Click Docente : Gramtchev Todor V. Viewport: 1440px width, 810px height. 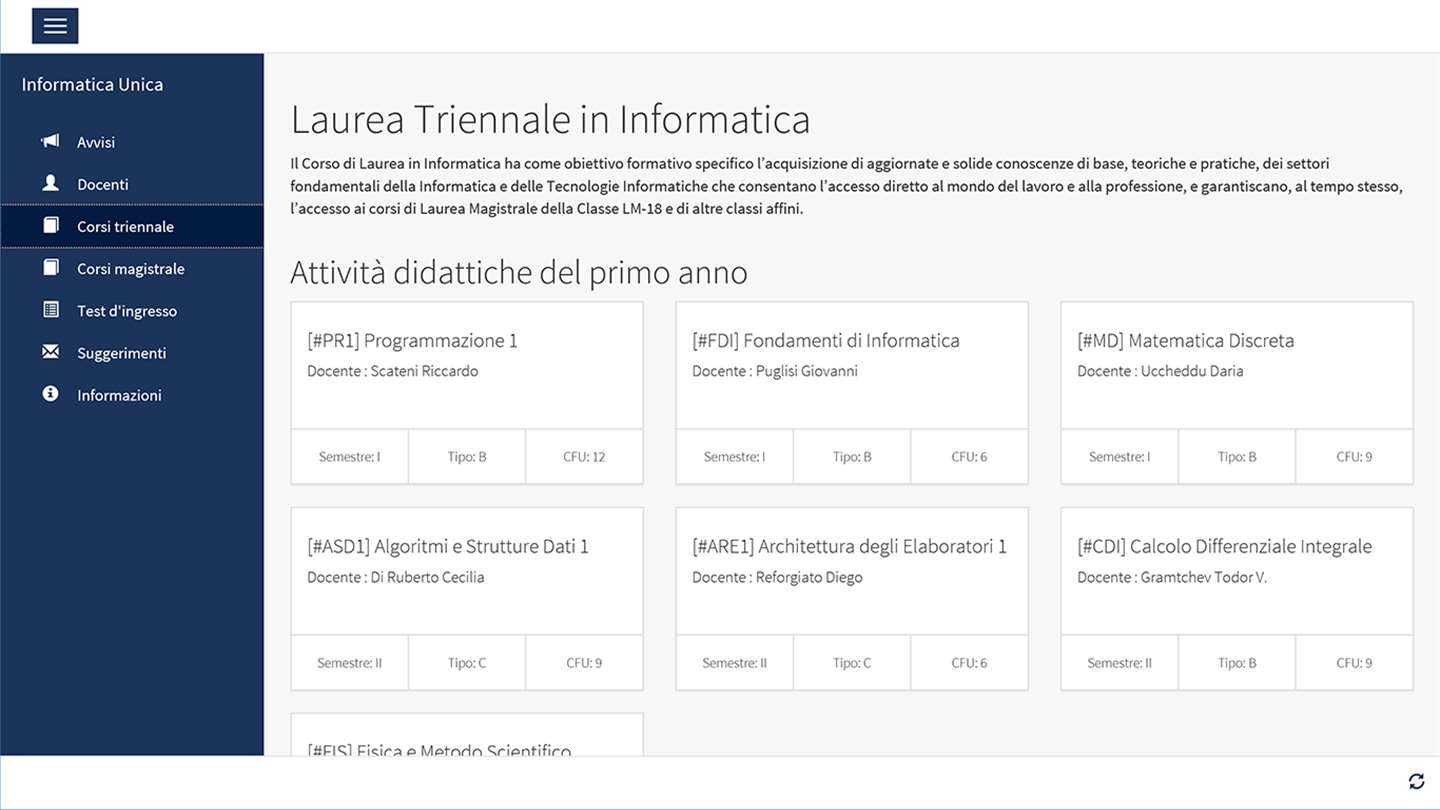pos(1172,577)
